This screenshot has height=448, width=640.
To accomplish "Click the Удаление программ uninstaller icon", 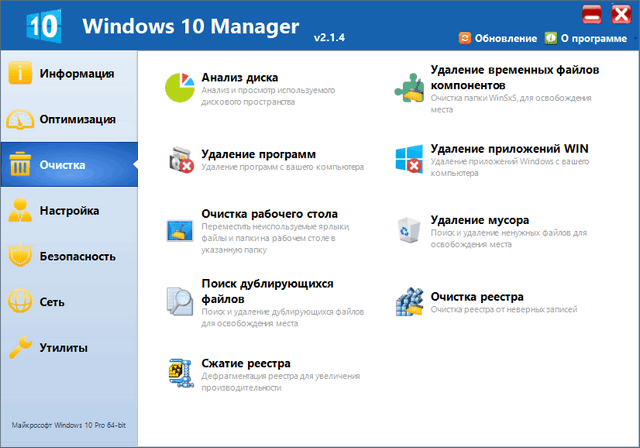I will tap(179, 160).
